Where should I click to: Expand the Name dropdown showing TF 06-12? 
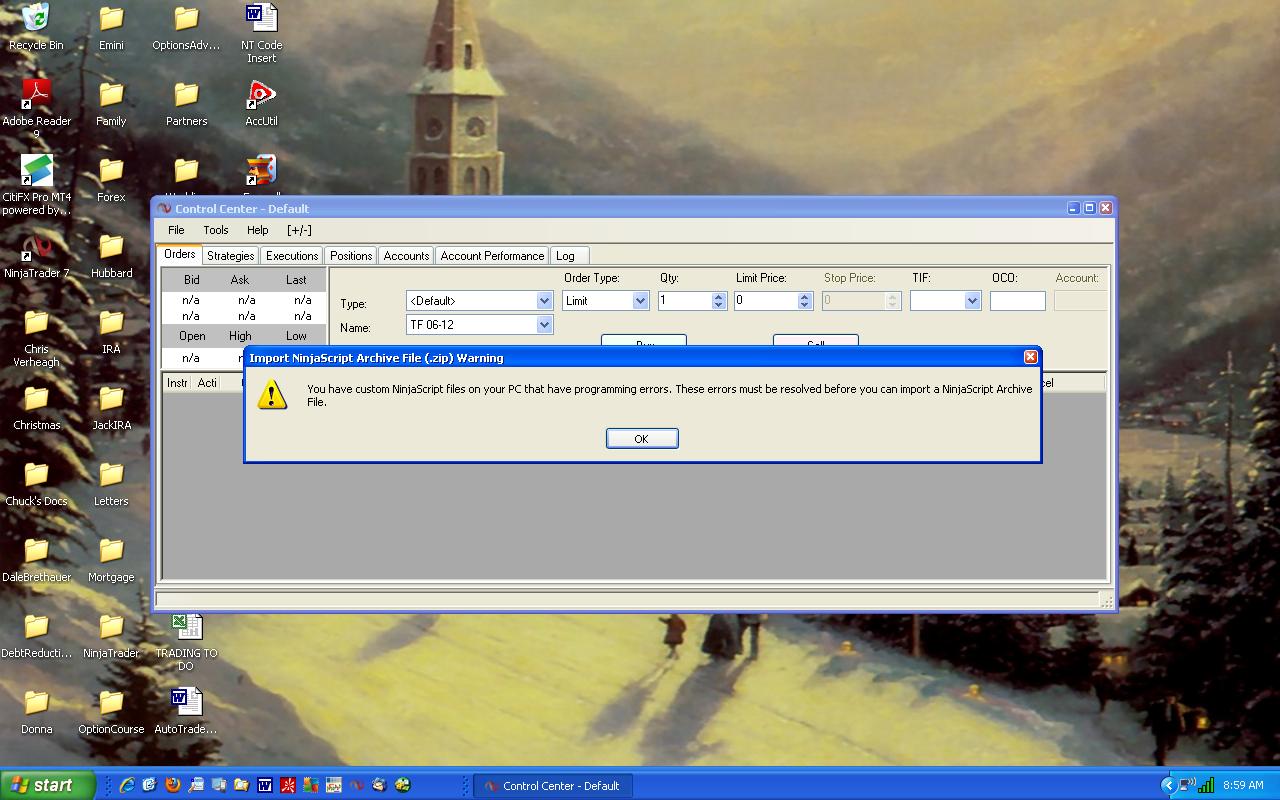544,325
